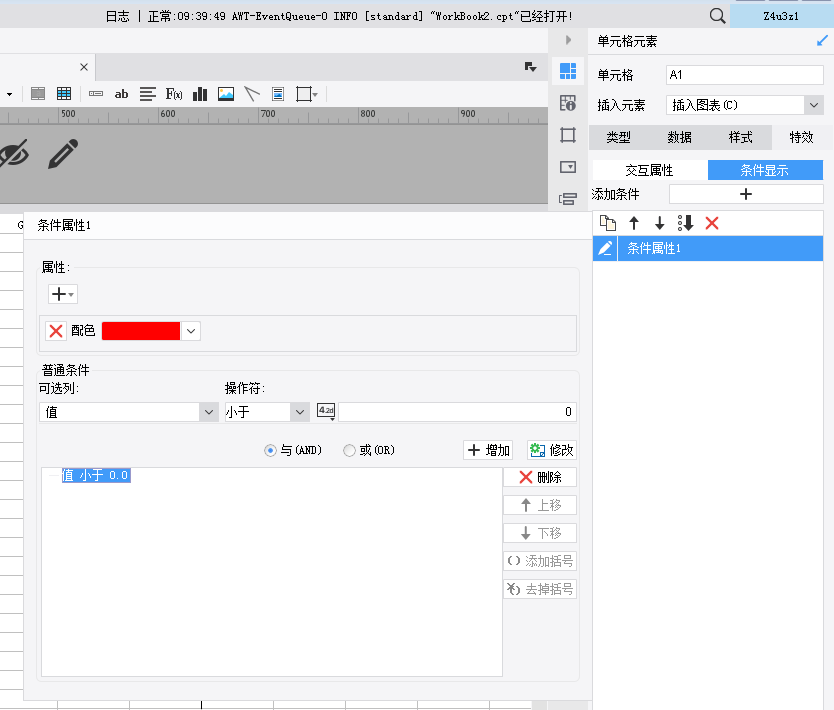Select 条件显示 tab
This screenshot has height=710, width=834.
click(765, 170)
